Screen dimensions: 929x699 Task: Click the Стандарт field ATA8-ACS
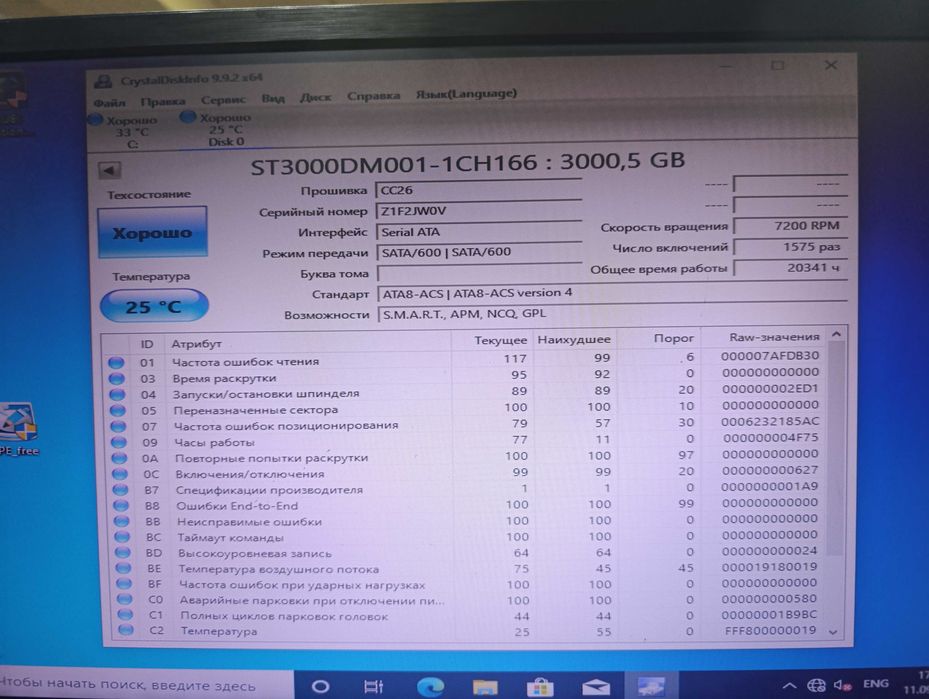point(612,293)
